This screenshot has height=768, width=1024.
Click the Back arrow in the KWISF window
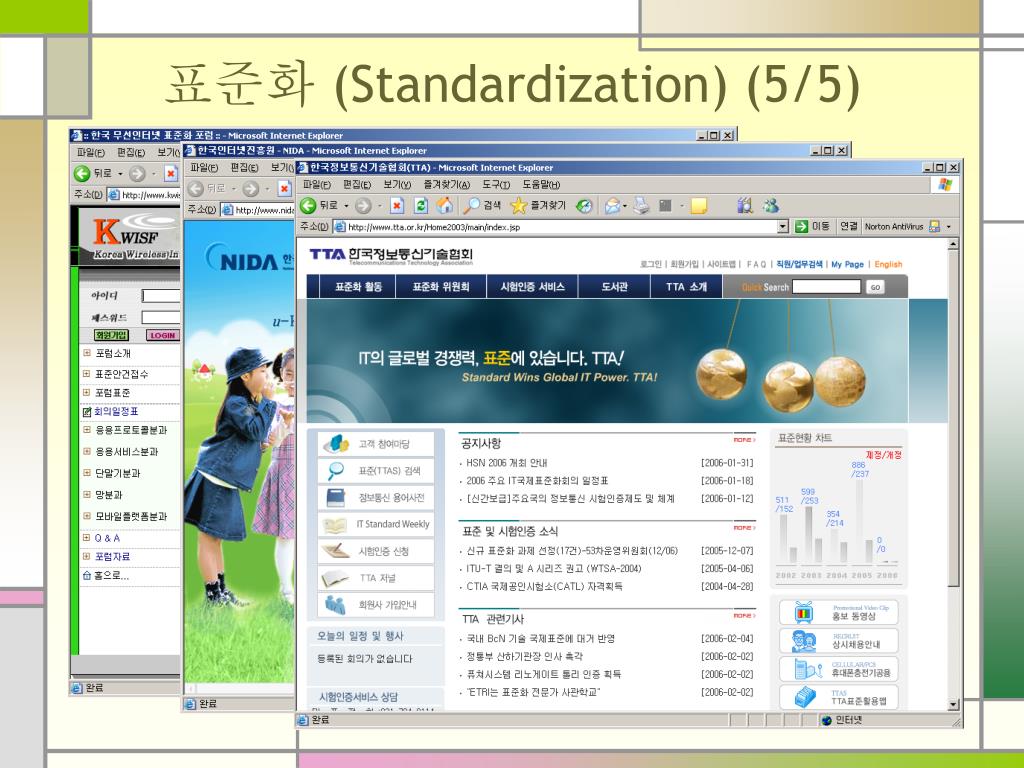[x=82, y=174]
